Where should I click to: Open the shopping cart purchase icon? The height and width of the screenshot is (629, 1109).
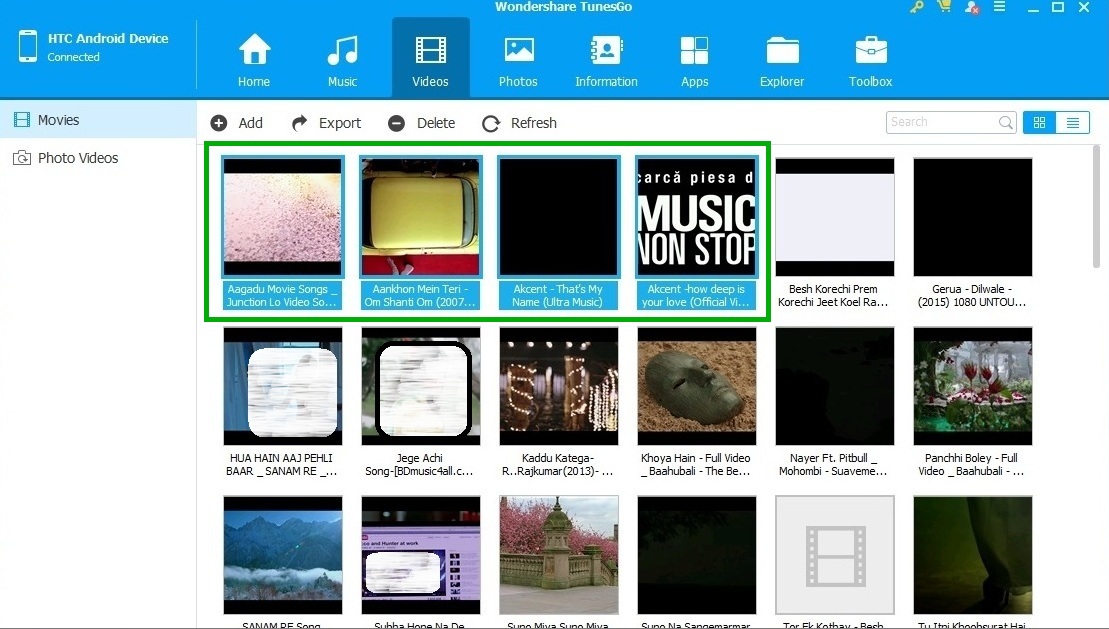[x=944, y=8]
